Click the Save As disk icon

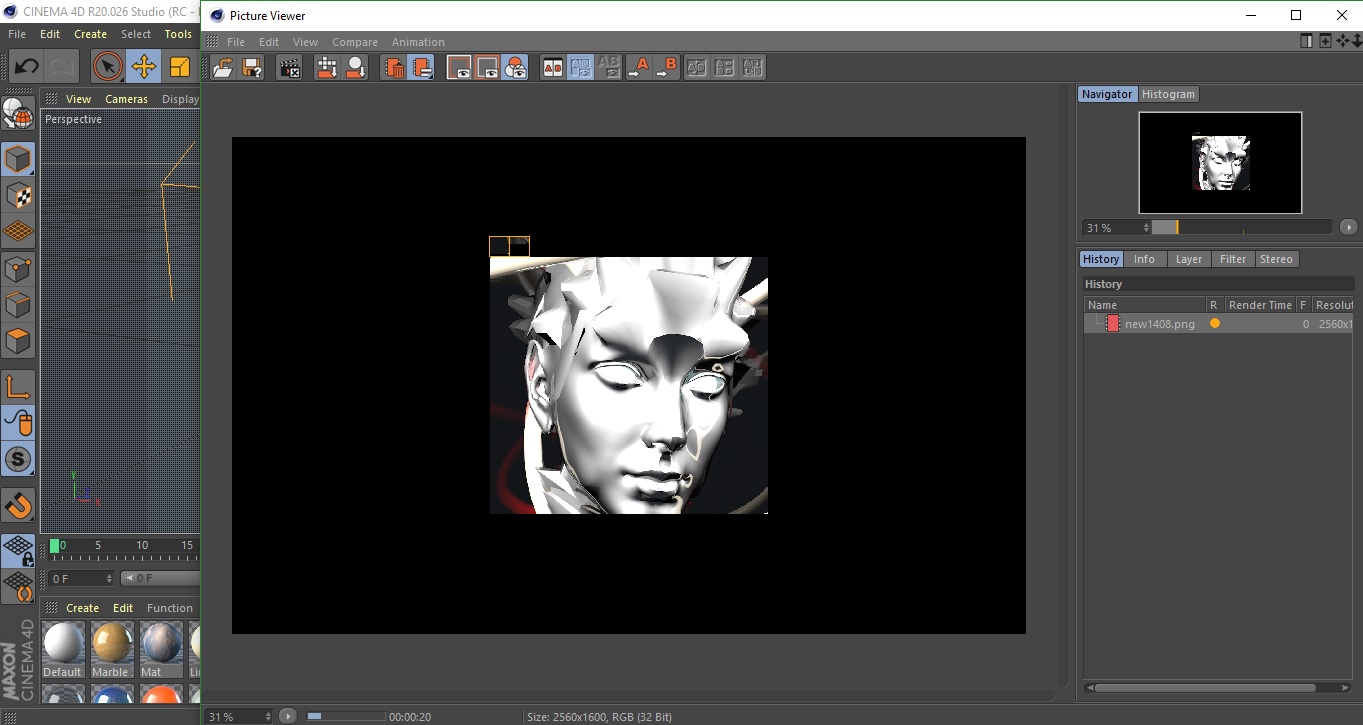pyautogui.click(x=253, y=68)
